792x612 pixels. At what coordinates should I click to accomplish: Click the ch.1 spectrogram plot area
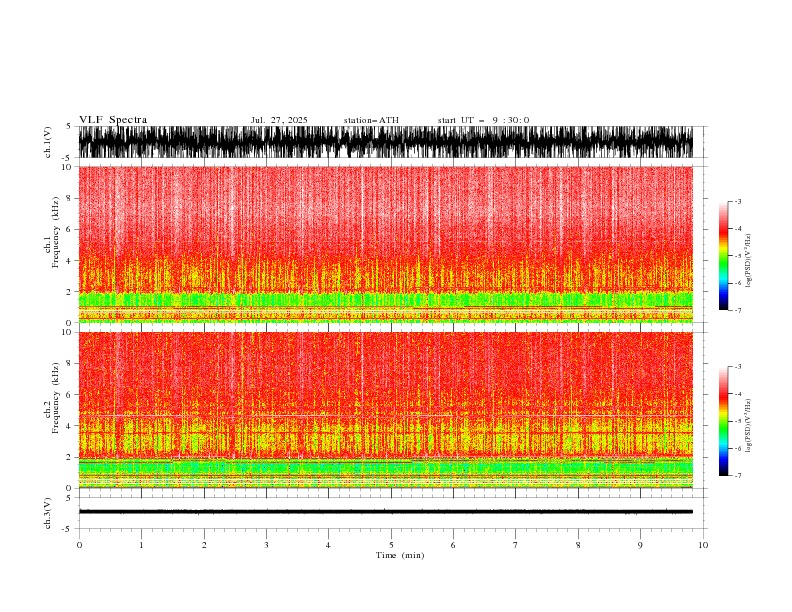386,244
